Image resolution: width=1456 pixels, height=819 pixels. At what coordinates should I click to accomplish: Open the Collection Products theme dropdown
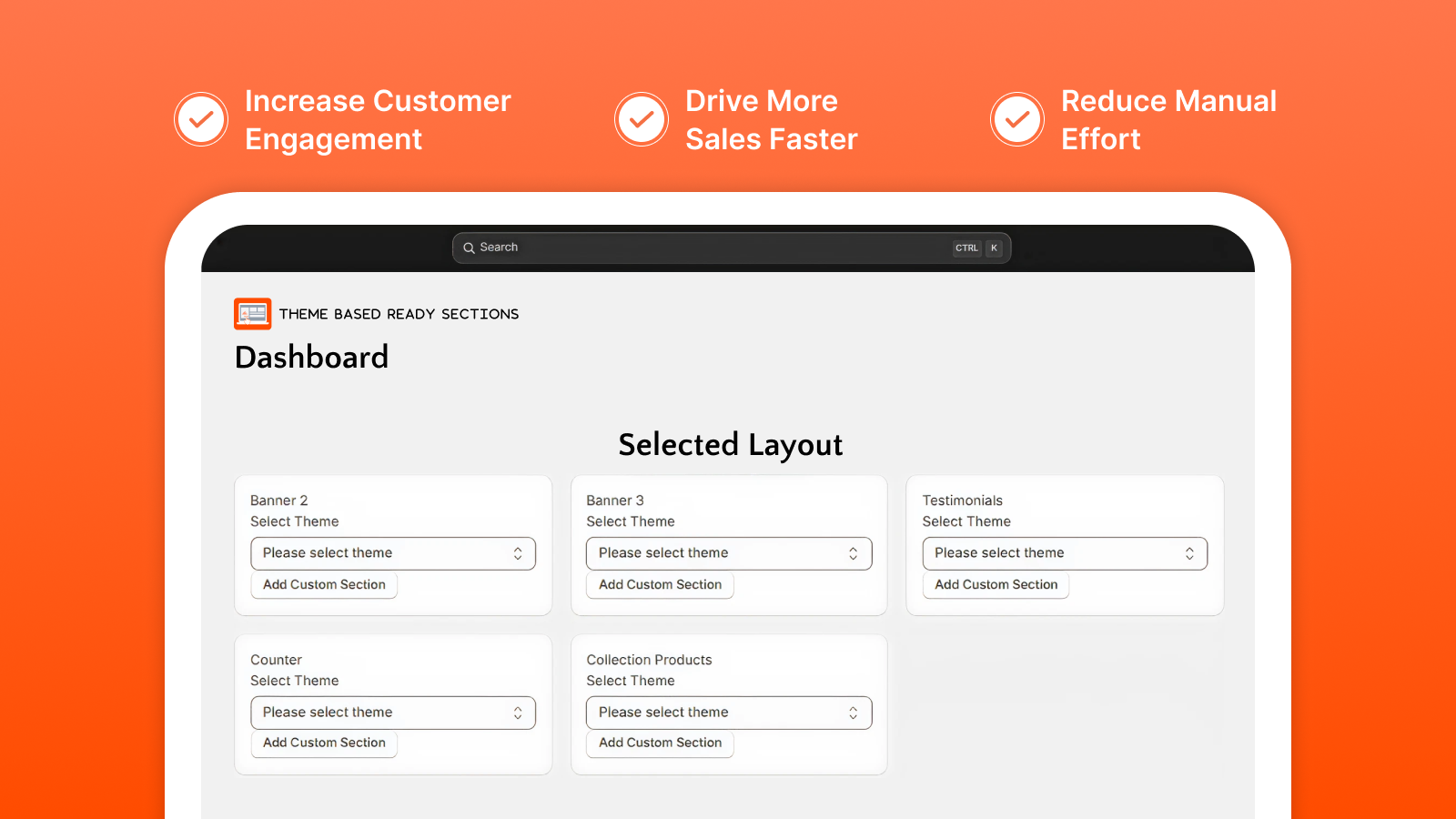[x=729, y=713]
